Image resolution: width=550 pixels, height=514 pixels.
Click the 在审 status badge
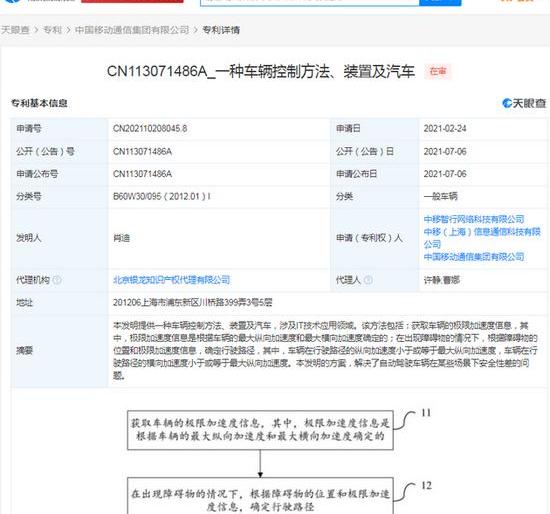coord(438,71)
